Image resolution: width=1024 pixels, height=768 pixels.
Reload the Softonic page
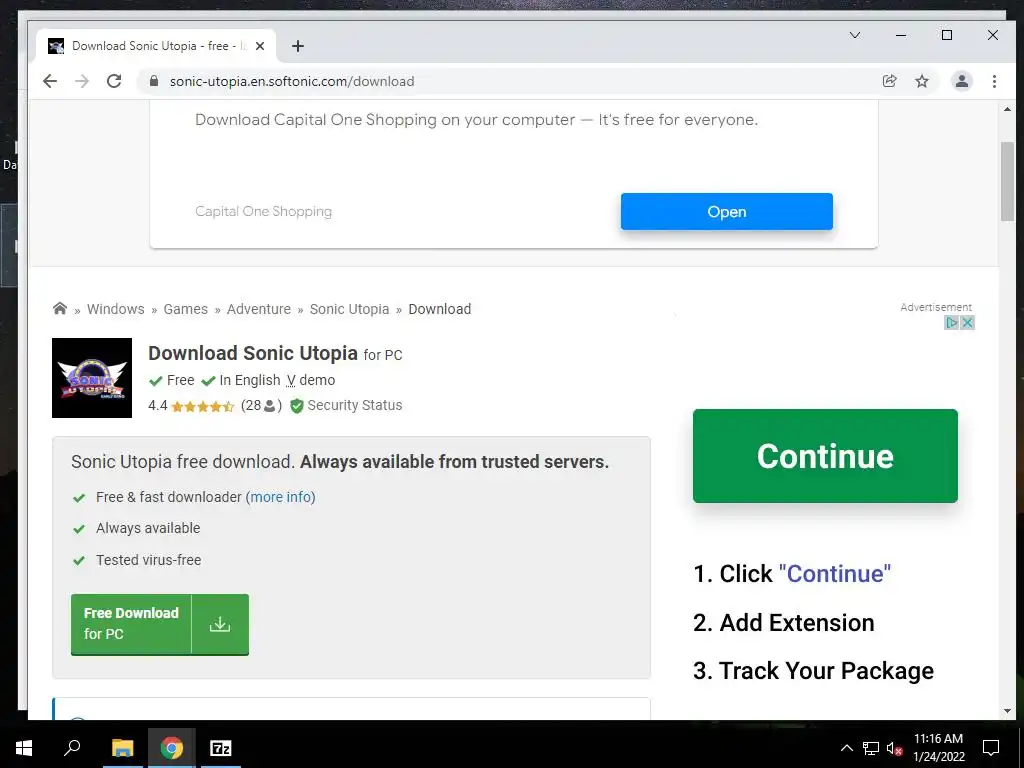click(114, 81)
